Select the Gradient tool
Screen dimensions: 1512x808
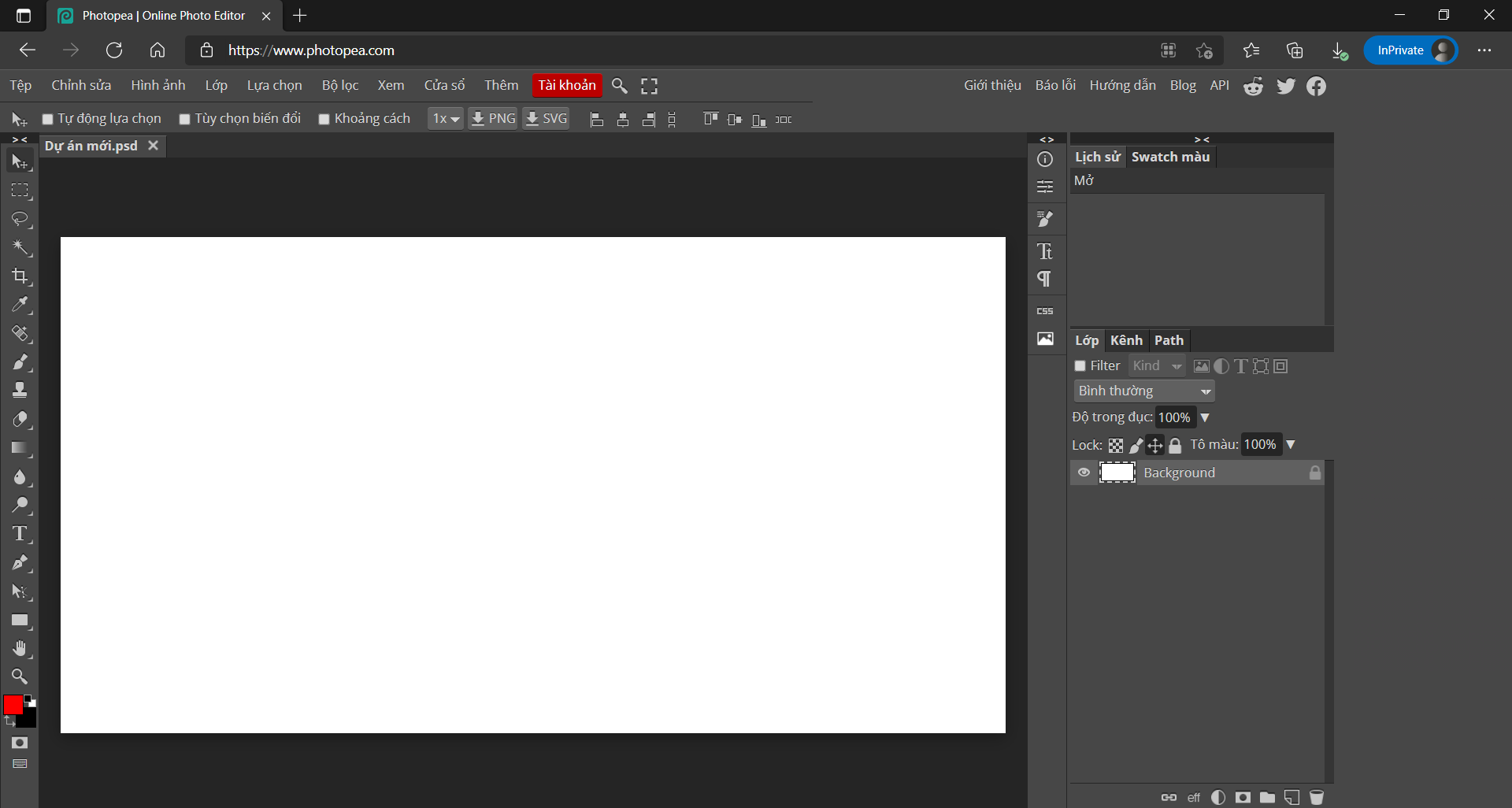20,448
